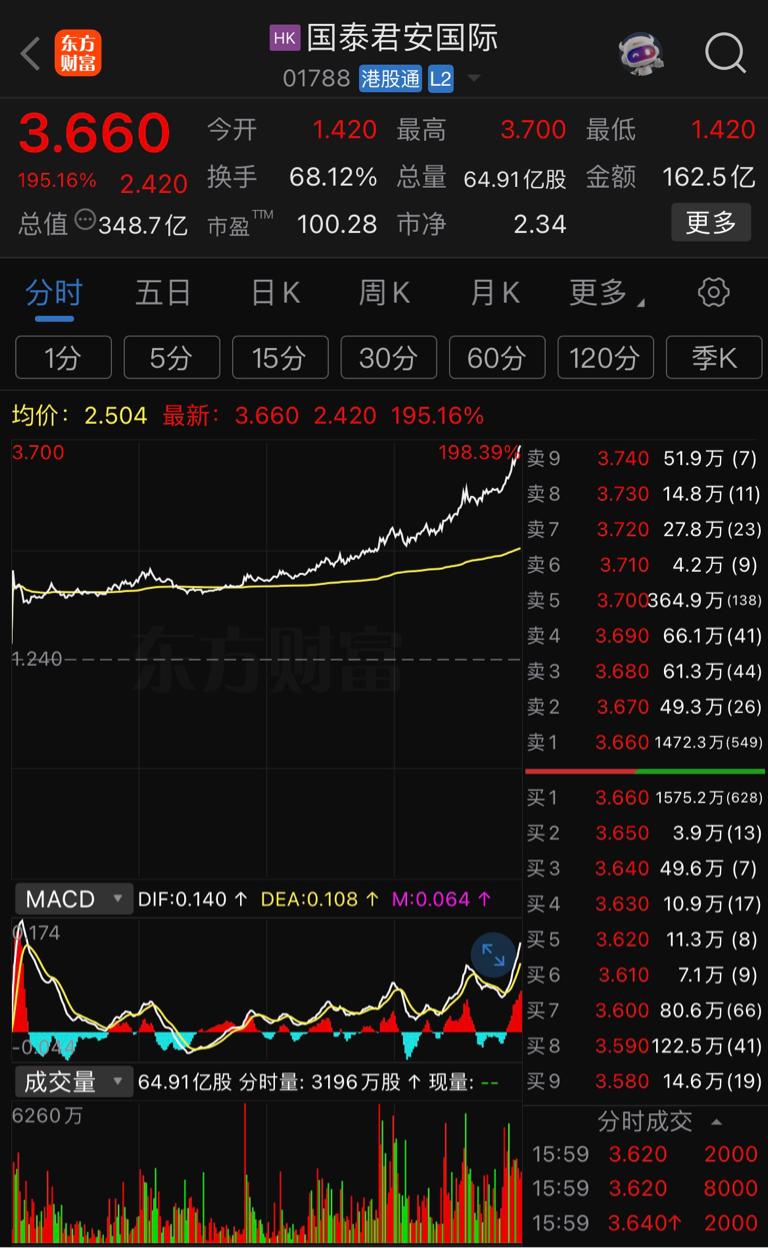Tap the HK market badge
Viewport: 768px width, 1248px height.
pyautogui.click(x=285, y=38)
